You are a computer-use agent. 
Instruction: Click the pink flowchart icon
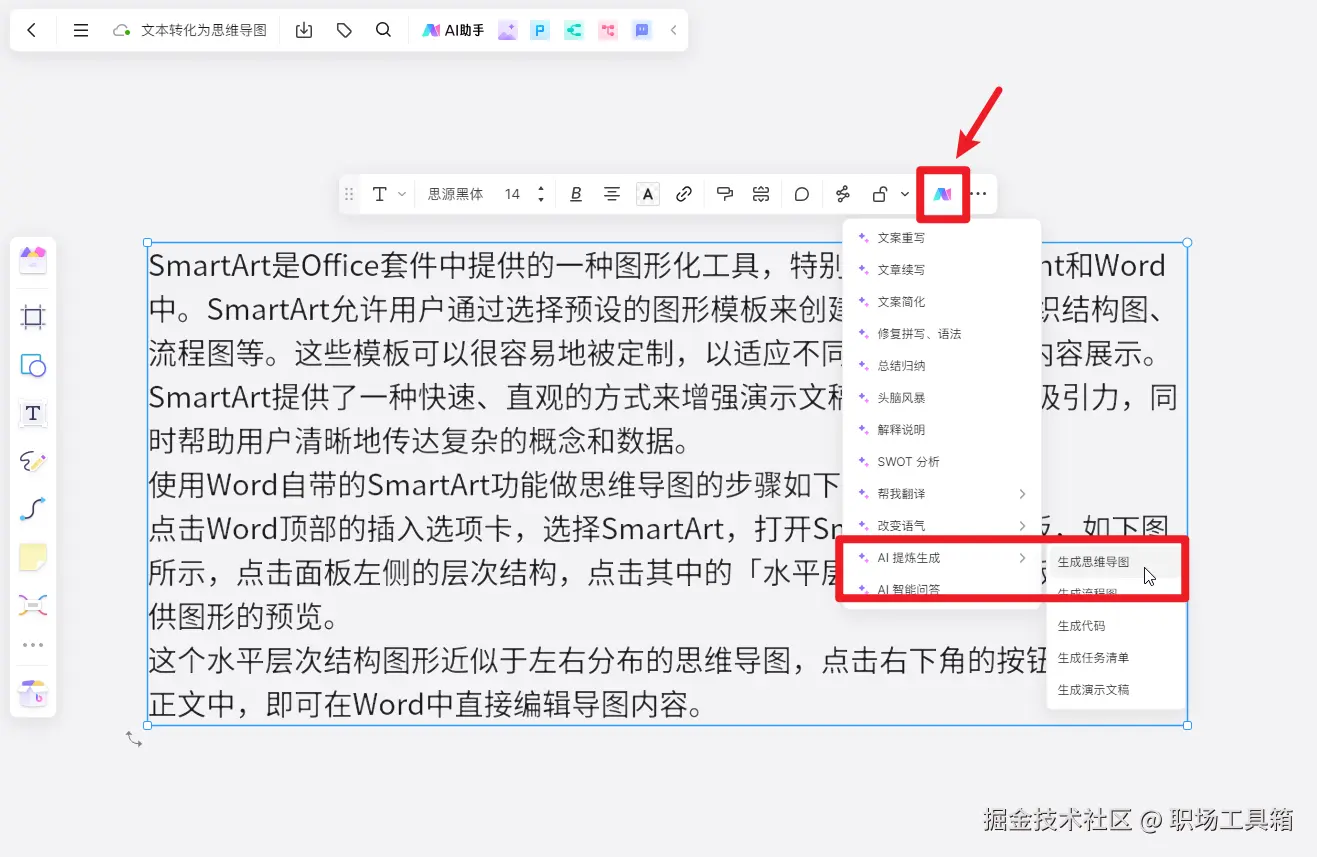tap(608, 31)
